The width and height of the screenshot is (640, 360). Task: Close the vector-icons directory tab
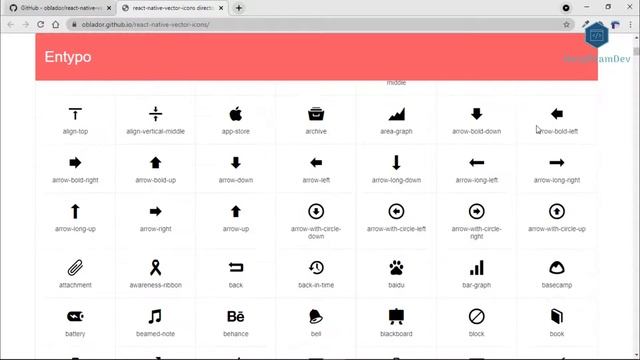pyautogui.click(x=221, y=8)
